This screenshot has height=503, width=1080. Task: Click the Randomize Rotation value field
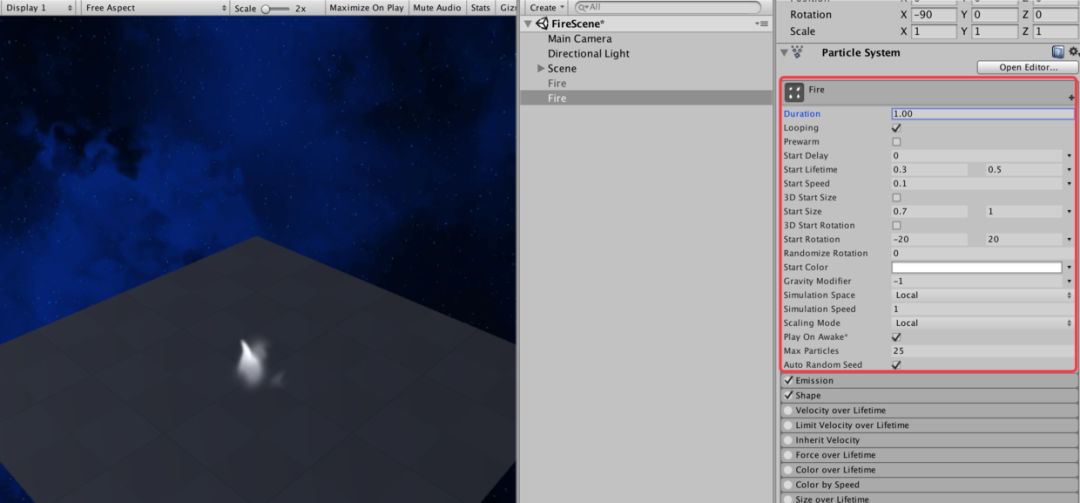pyautogui.click(x=982, y=253)
